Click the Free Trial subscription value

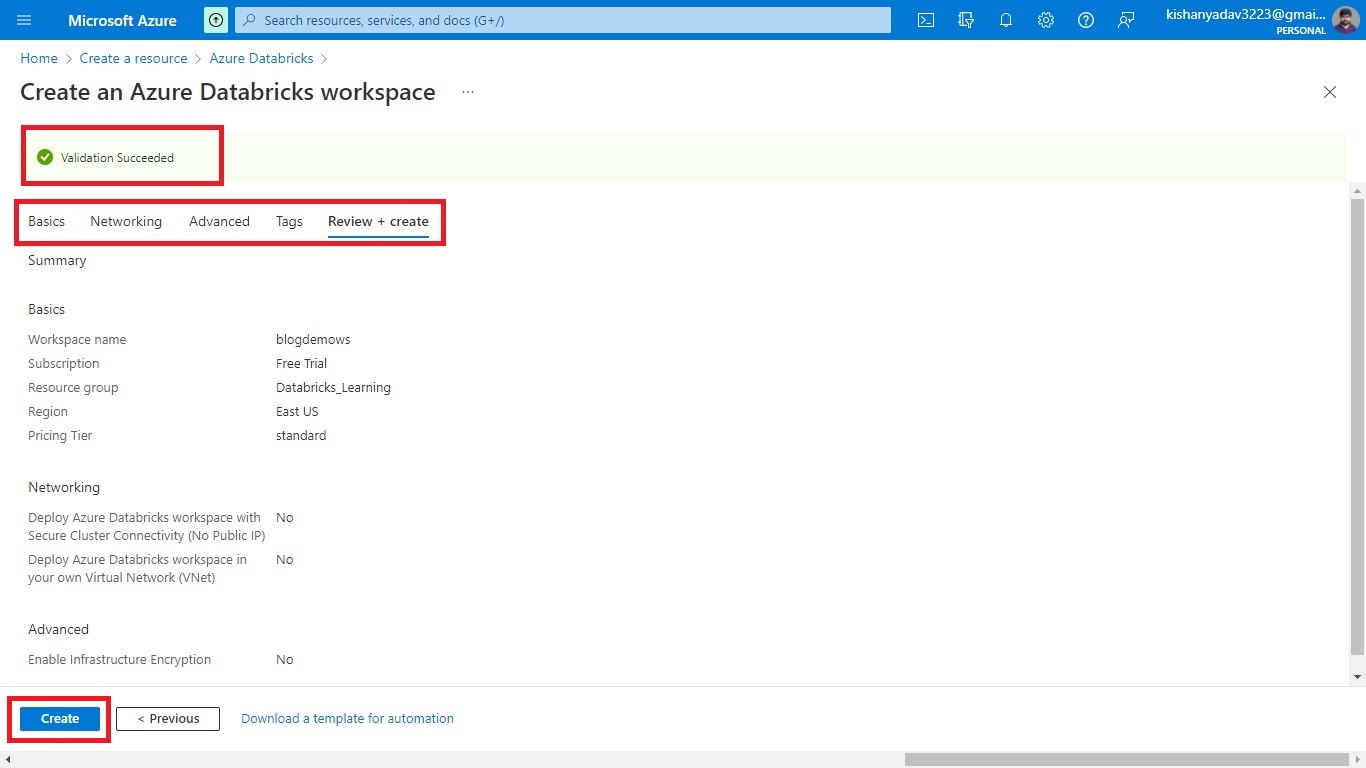(x=301, y=363)
